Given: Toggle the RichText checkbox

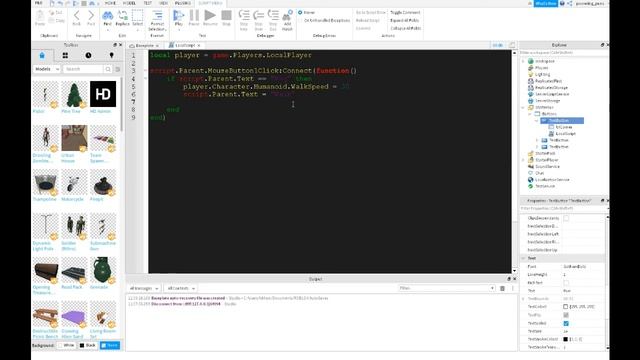Looking at the screenshot, I should [566, 282].
